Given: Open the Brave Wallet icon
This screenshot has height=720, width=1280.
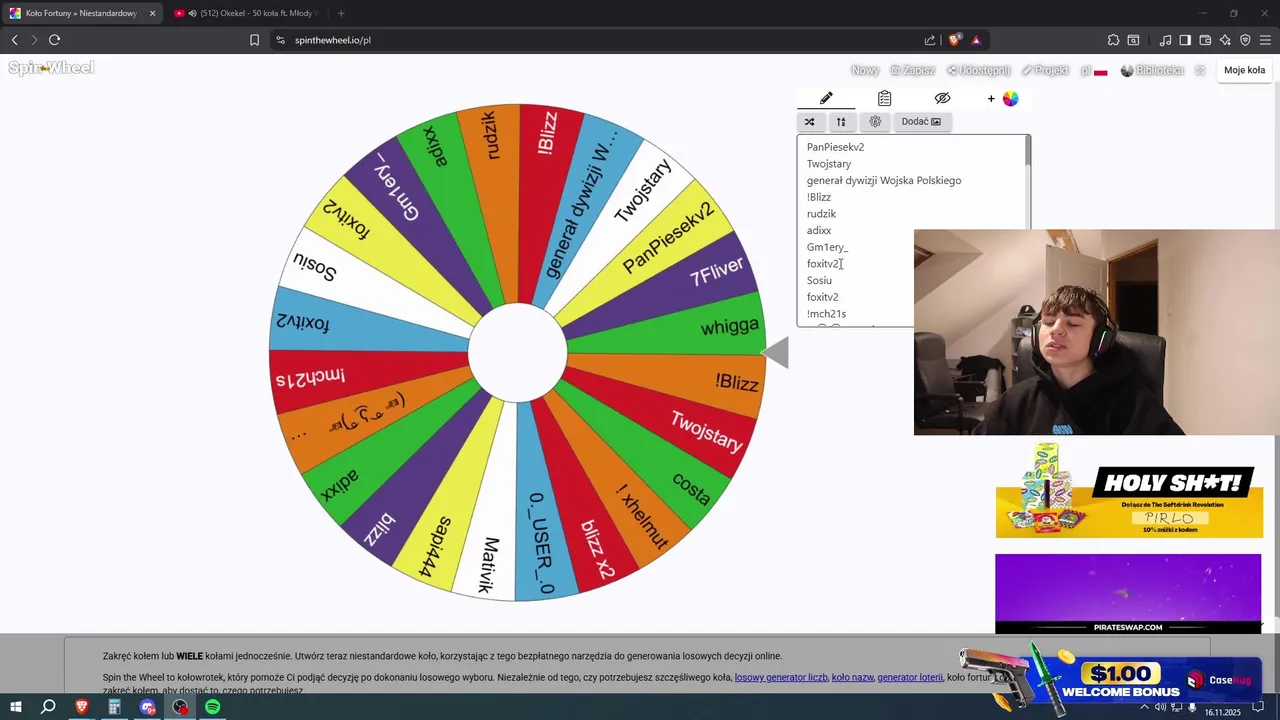Looking at the screenshot, I should (x=1205, y=40).
